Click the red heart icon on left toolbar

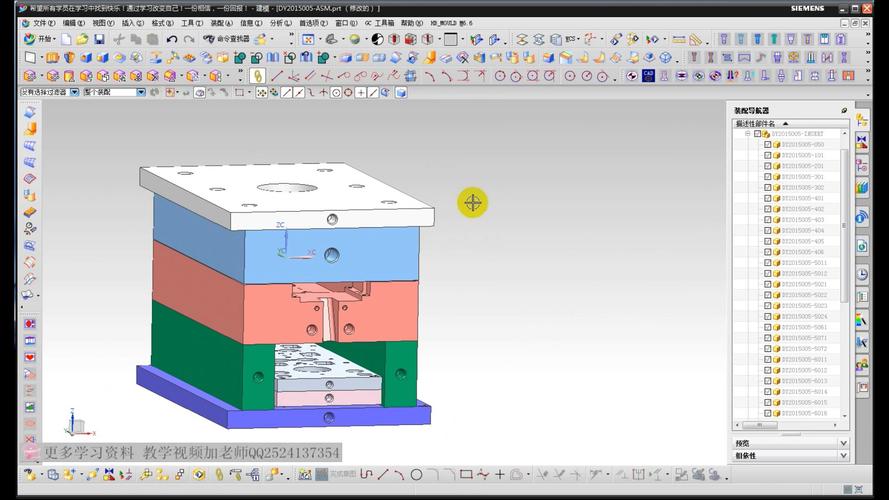(30, 357)
